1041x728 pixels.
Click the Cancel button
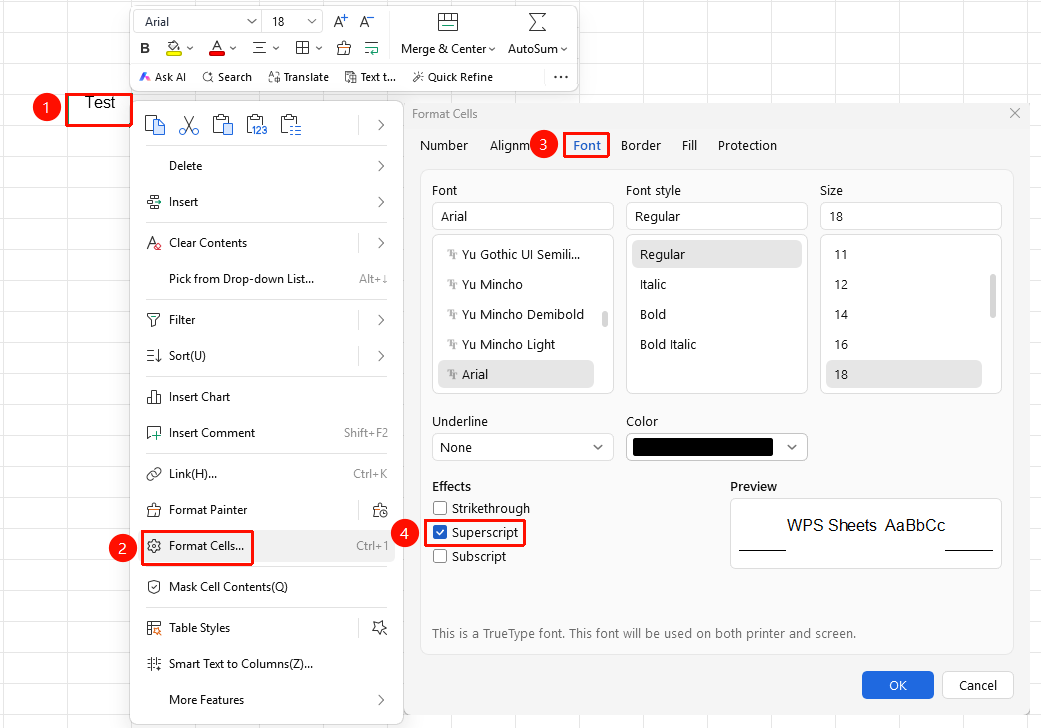point(977,685)
